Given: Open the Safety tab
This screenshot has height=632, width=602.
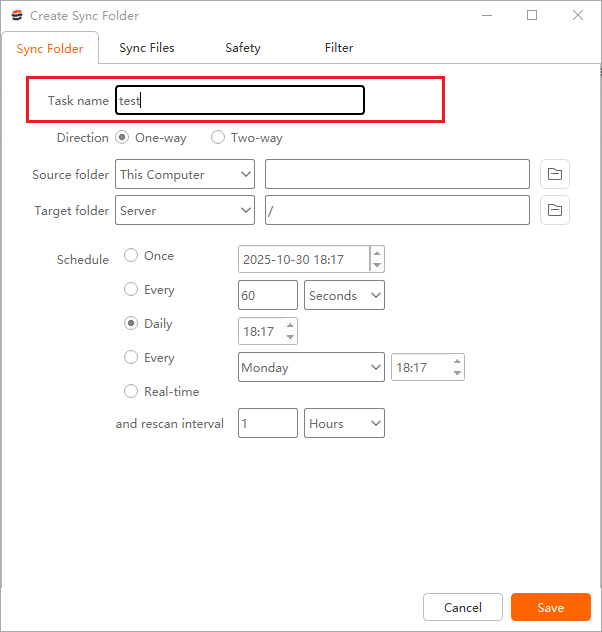Looking at the screenshot, I should 243,48.
